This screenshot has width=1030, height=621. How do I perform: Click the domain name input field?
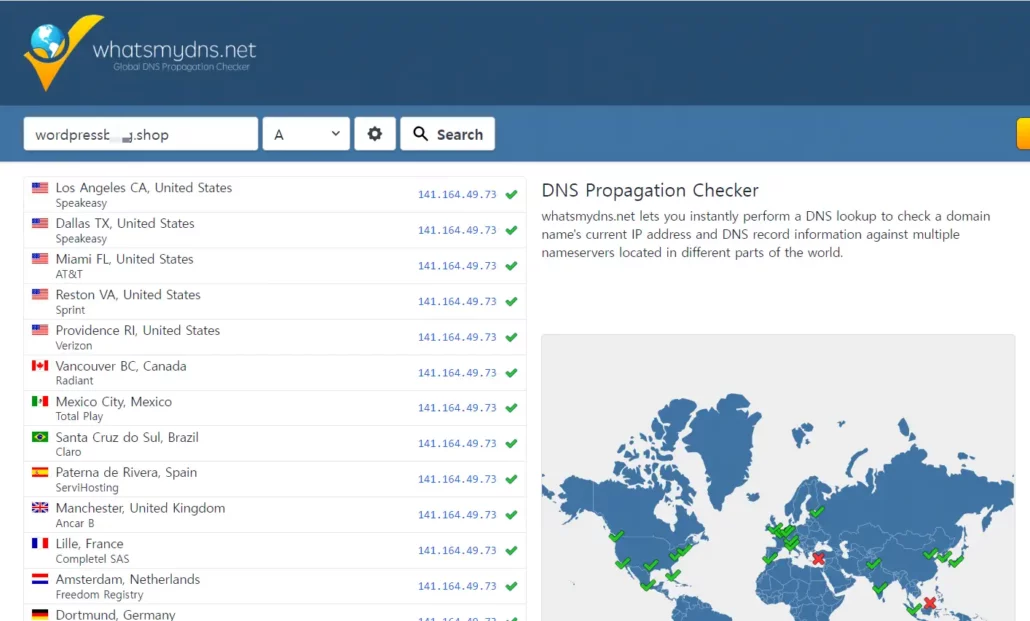(141, 134)
